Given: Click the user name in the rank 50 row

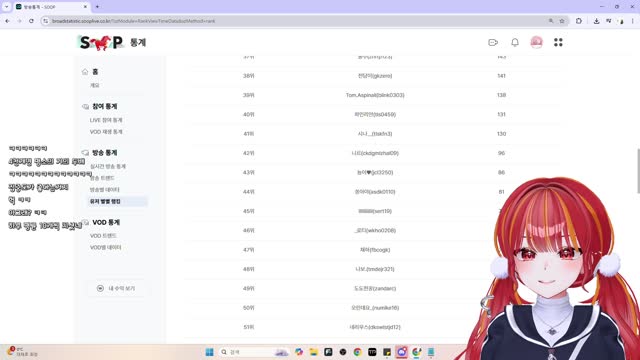Looking at the screenshot, I should point(375,308).
